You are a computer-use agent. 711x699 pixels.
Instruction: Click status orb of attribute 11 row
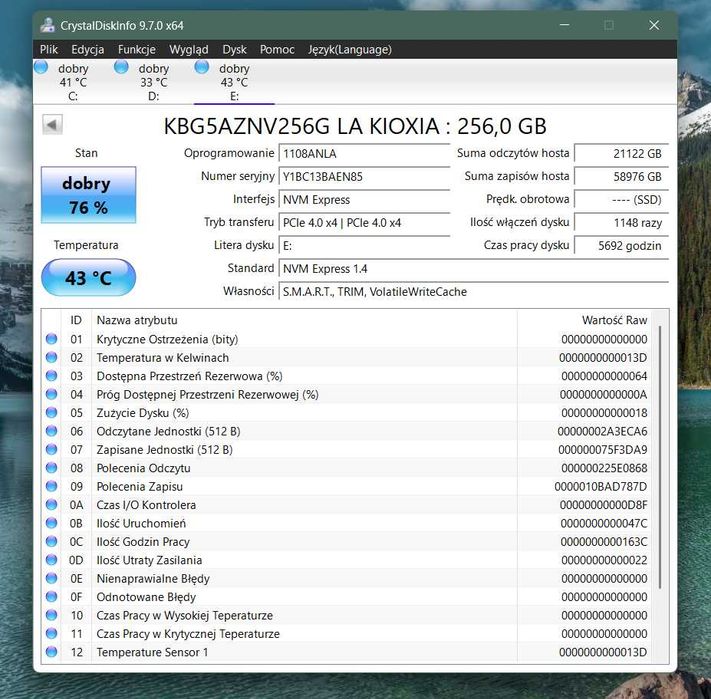point(52,634)
